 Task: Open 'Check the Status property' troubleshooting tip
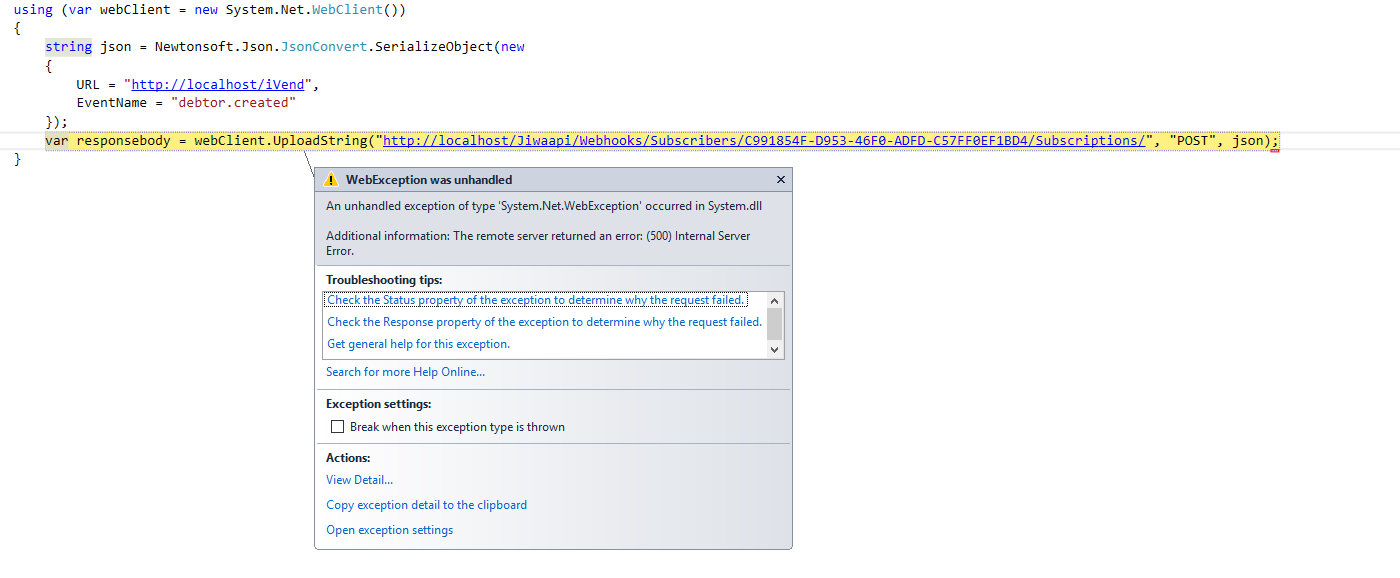(x=536, y=300)
